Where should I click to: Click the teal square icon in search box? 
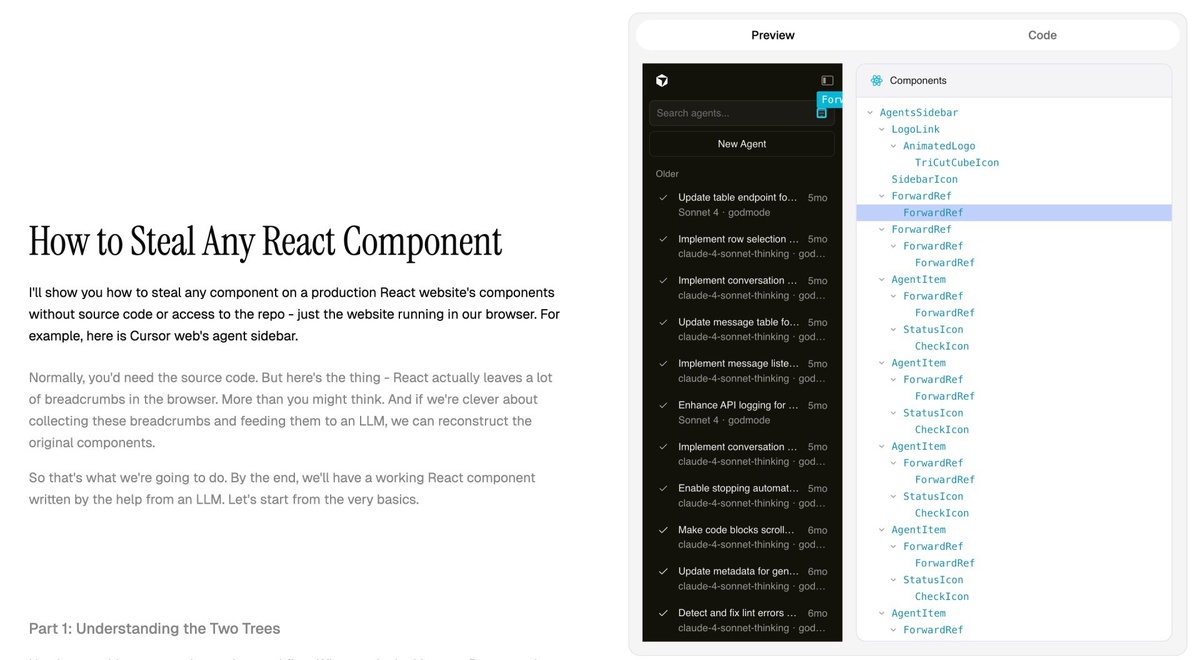coord(822,113)
